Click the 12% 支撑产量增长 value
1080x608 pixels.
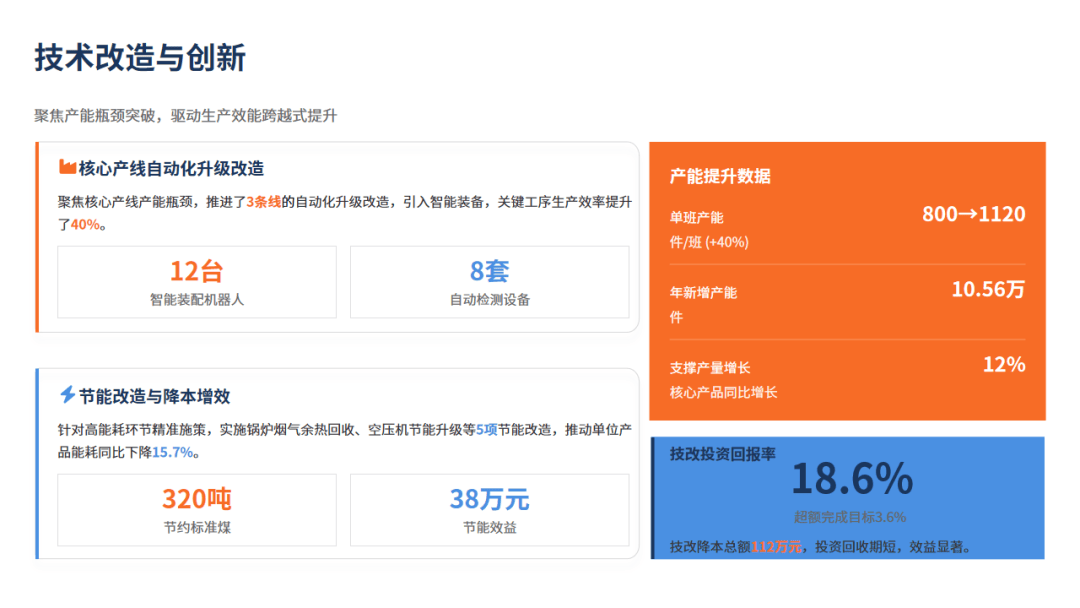click(x=1003, y=365)
